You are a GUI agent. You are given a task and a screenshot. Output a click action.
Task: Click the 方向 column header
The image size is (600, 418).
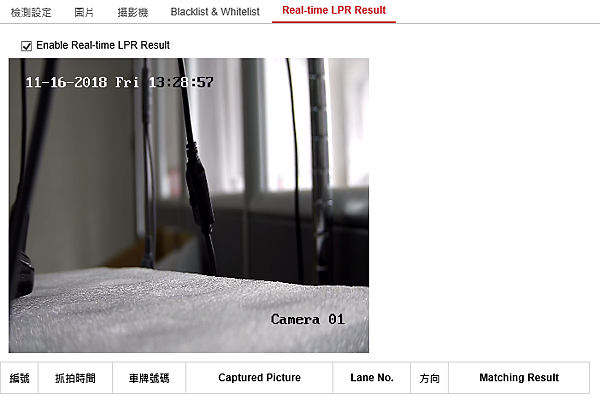tap(429, 378)
